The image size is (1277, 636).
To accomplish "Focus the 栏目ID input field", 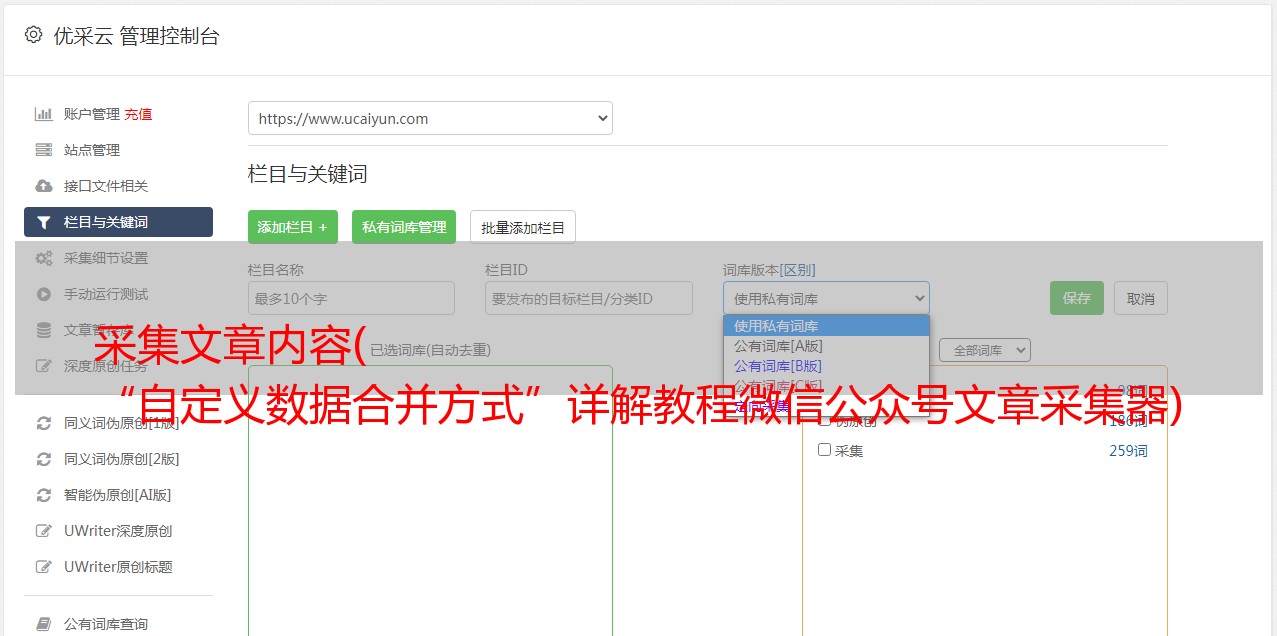I will (589, 298).
